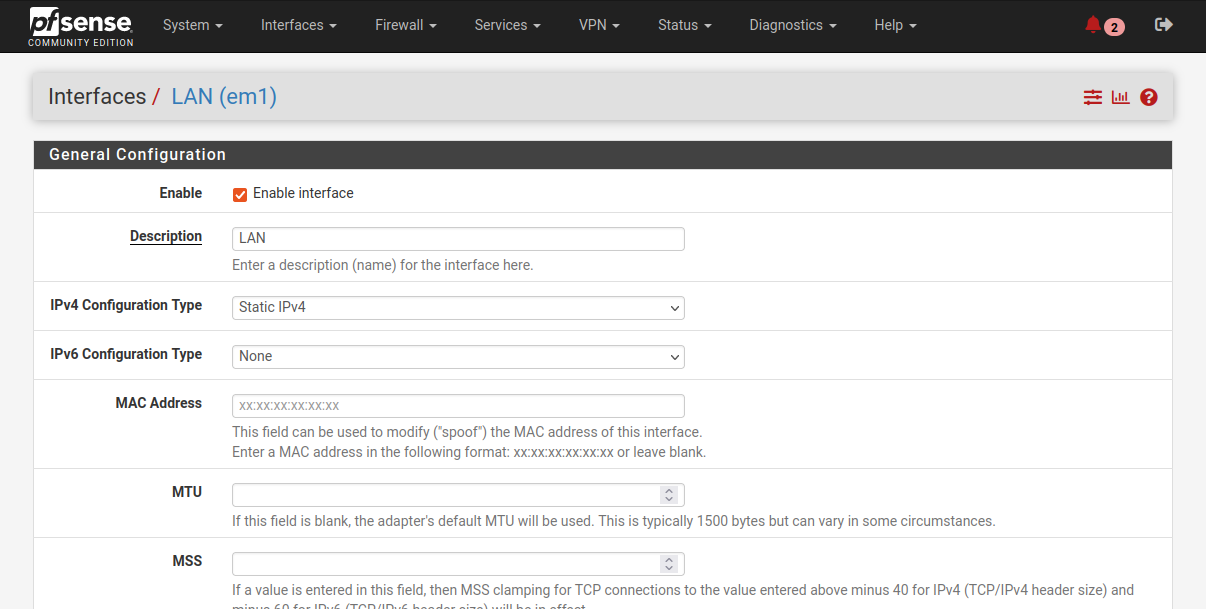
Task: Click the notification count badge showing 2
Action: [x=1114, y=27]
